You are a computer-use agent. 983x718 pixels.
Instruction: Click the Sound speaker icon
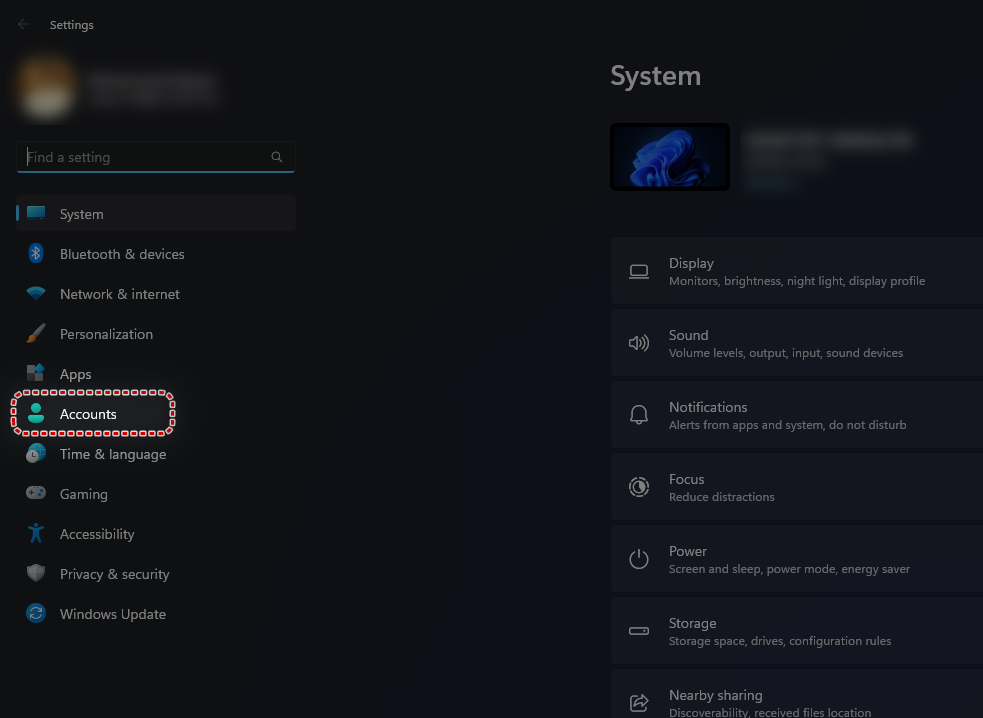[639, 342]
